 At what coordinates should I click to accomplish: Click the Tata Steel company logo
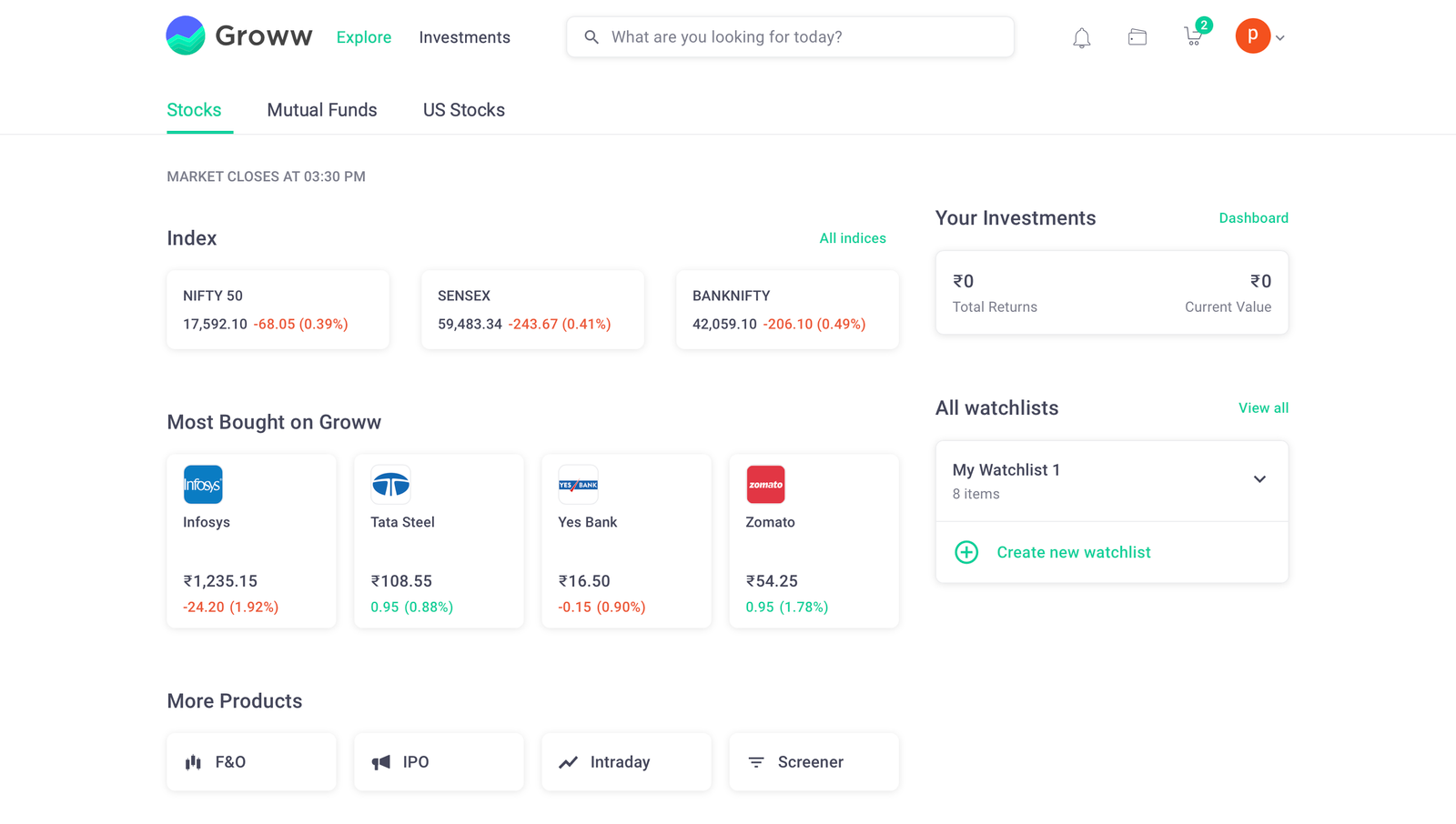point(390,485)
